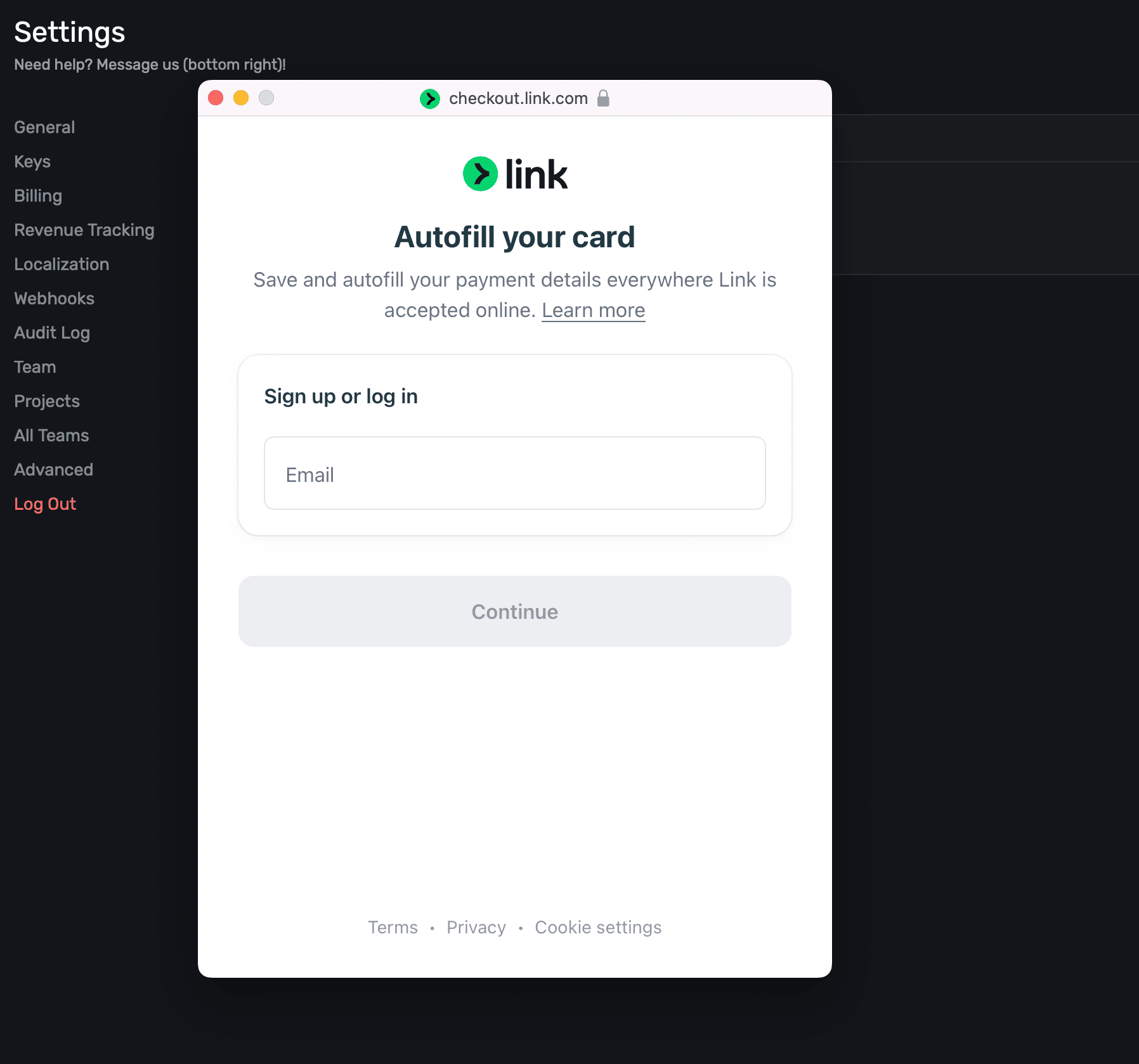
Task: Go to General settings
Action: tap(44, 127)
